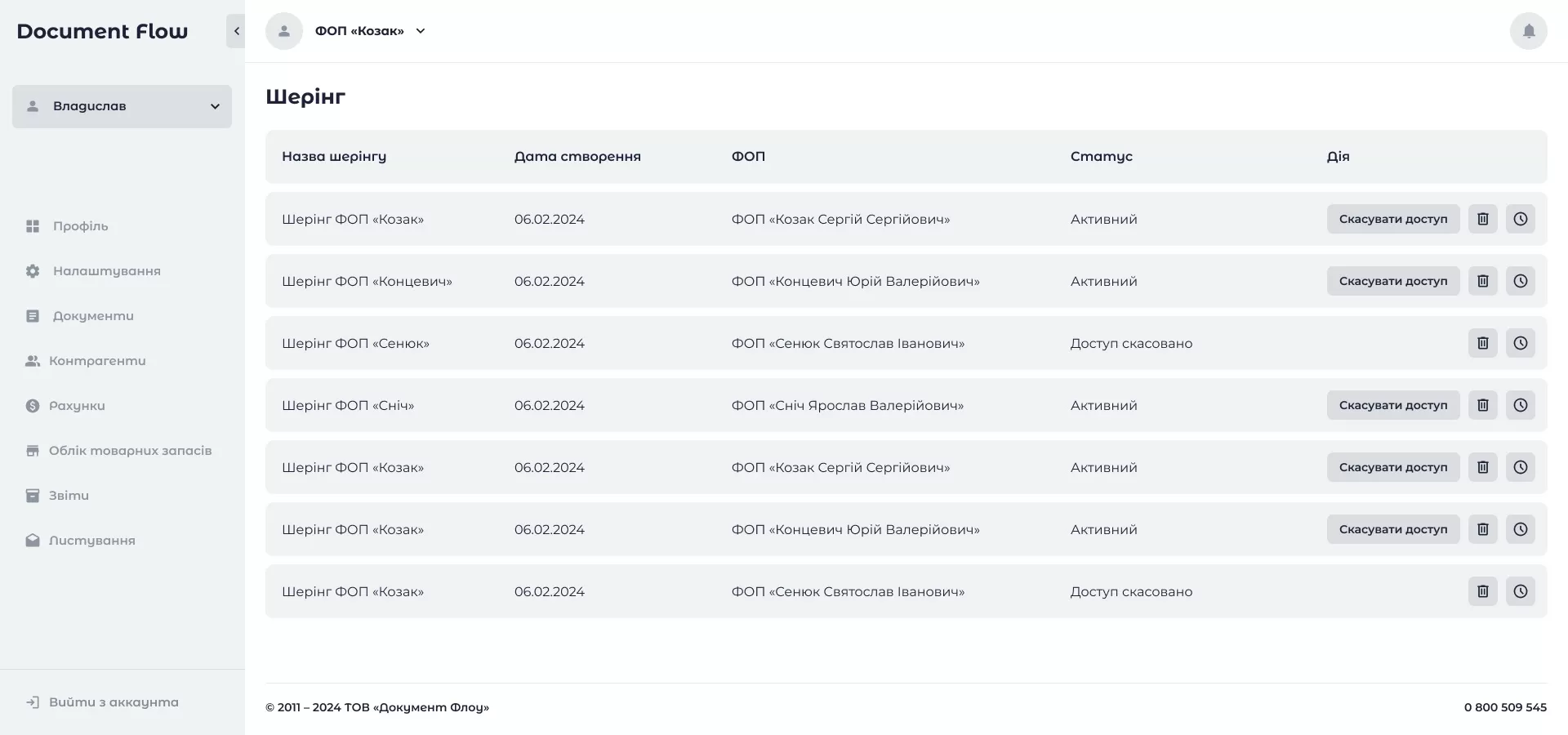
Task: Click the ФОП column header
Action: tap(748, 156)
